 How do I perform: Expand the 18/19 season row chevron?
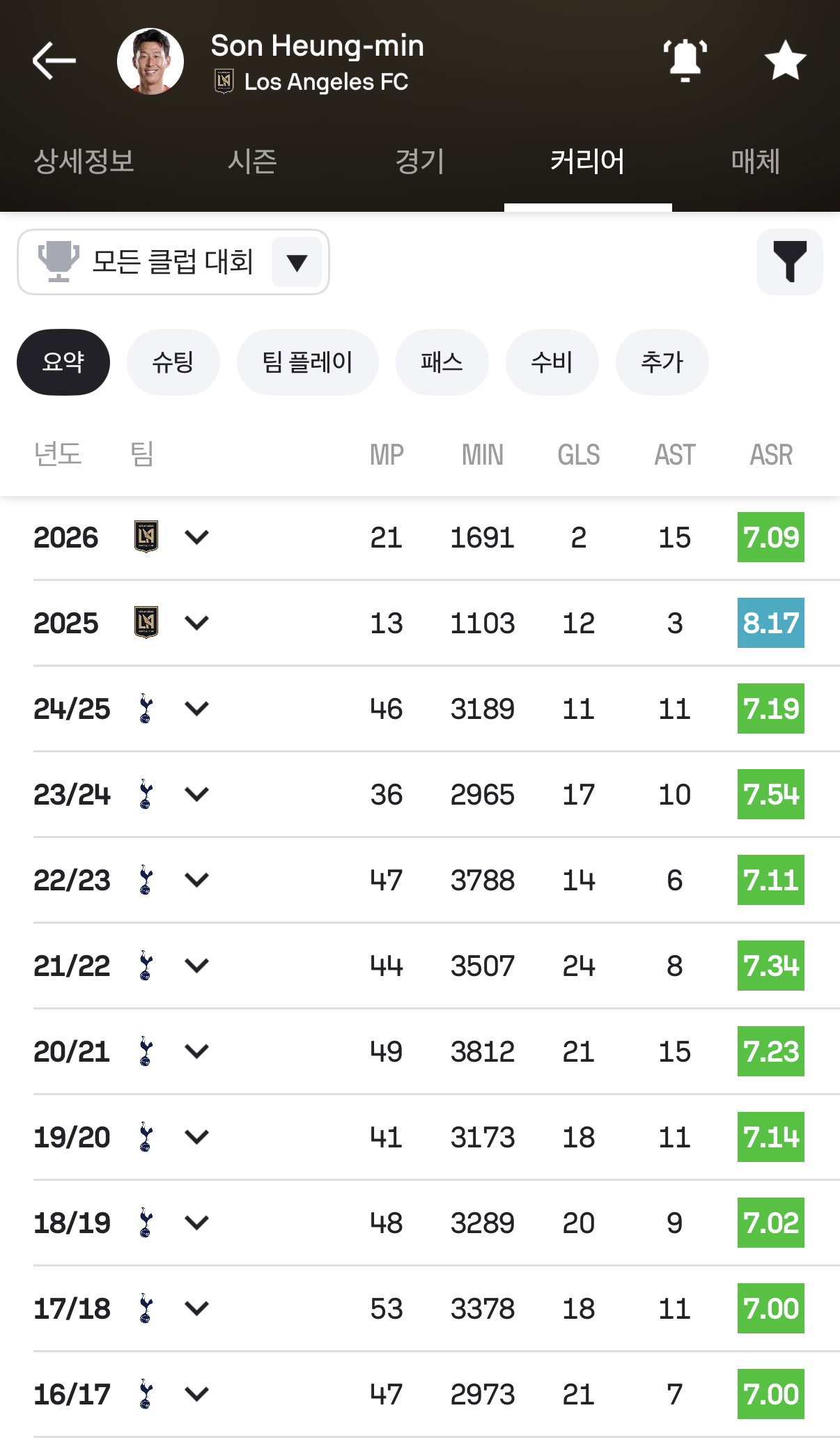197,1222
